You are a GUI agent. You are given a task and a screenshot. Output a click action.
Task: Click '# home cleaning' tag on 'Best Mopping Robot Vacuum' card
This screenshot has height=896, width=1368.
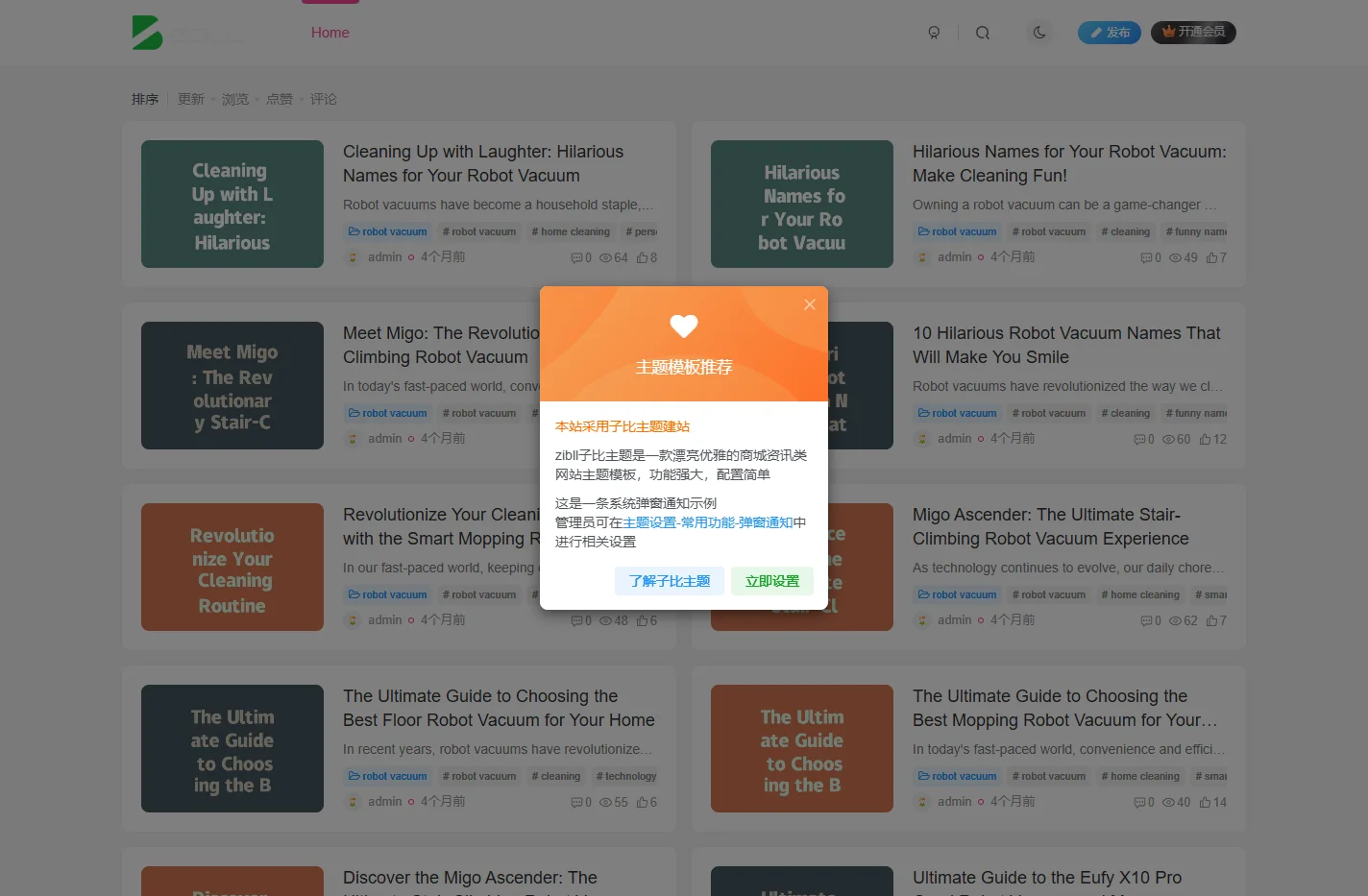coord(1140,776)
